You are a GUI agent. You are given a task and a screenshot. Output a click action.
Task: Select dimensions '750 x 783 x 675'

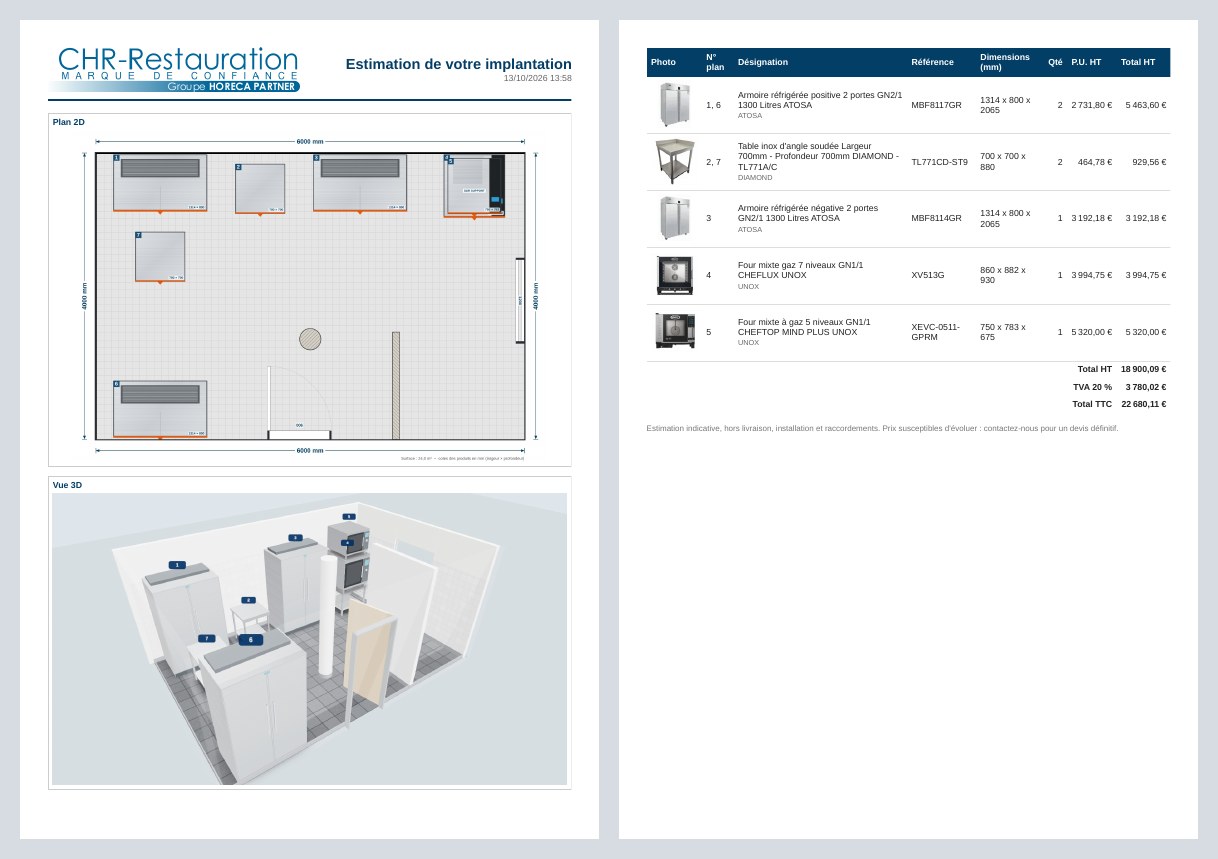[1003, 332]
